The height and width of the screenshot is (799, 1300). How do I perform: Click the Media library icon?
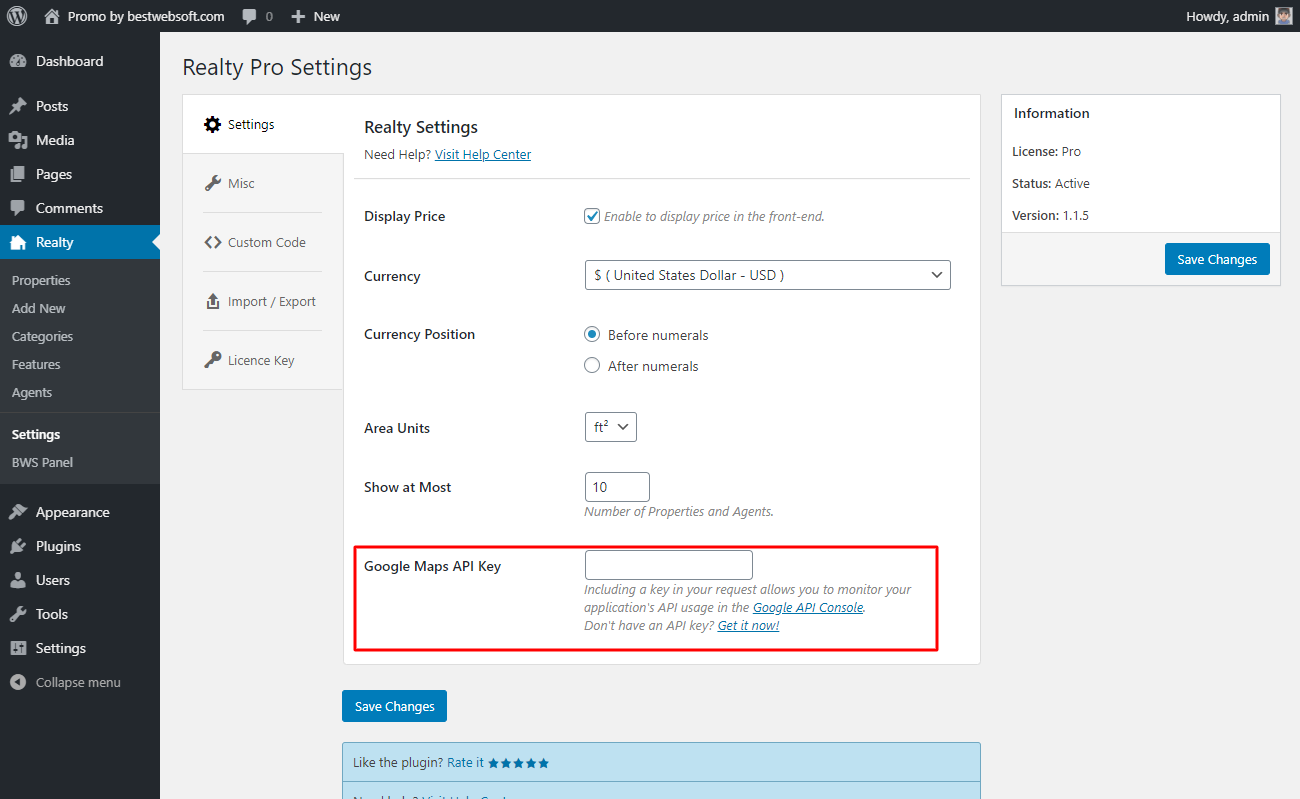pos(18,140)
